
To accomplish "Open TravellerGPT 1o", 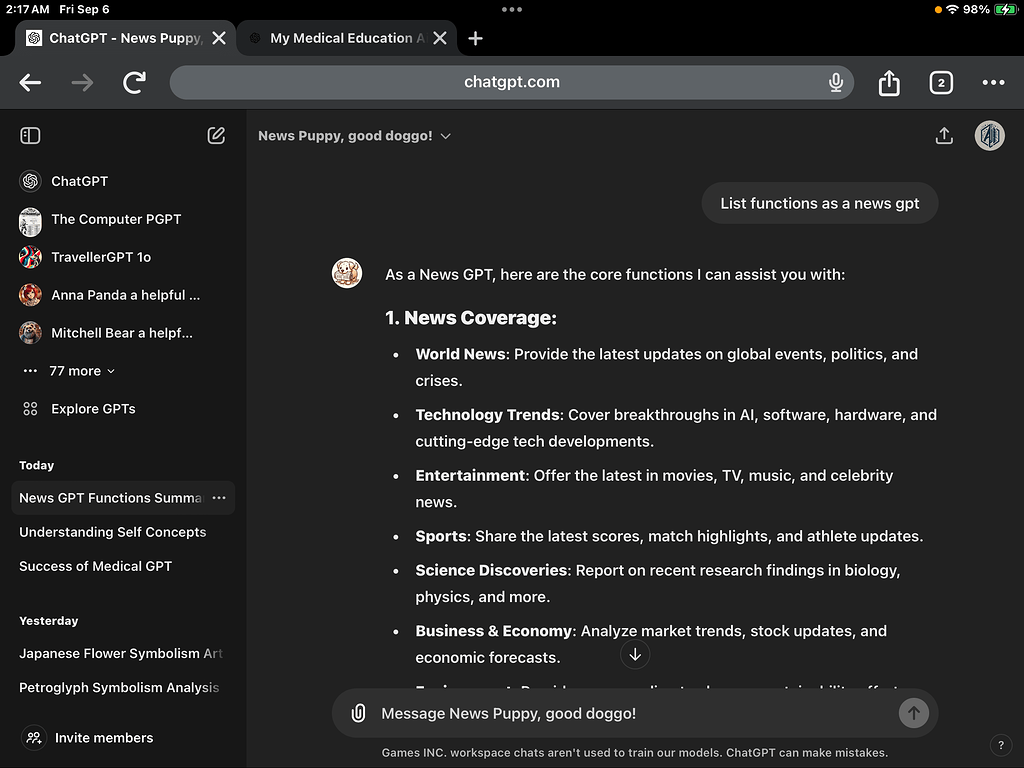I will [x=123, y=257].
